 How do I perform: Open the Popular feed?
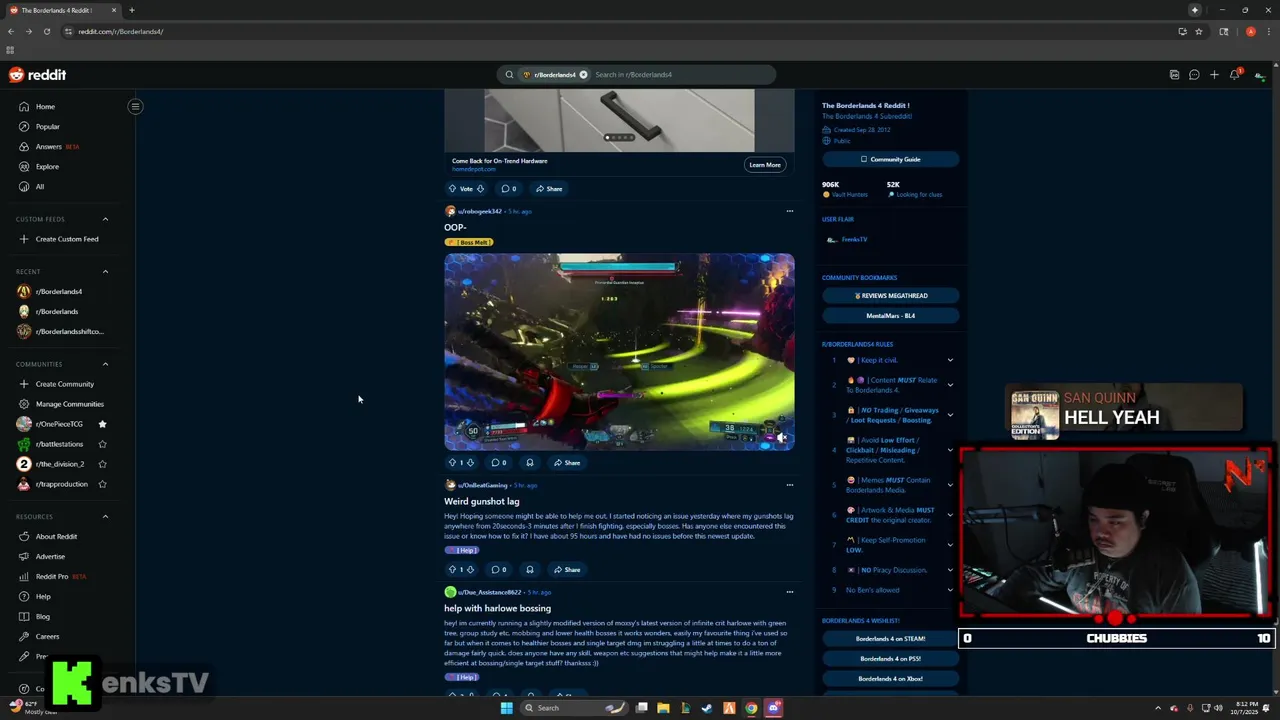coord(47,126)
